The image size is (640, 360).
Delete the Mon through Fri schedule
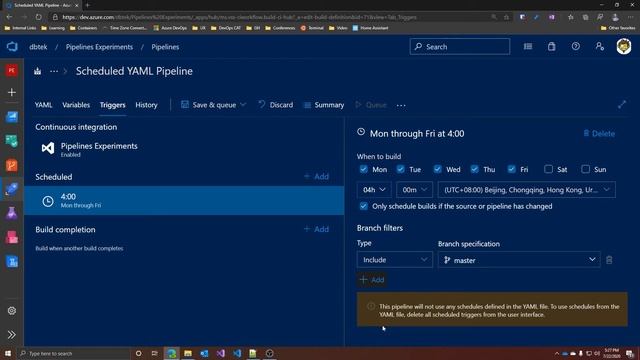599,133
